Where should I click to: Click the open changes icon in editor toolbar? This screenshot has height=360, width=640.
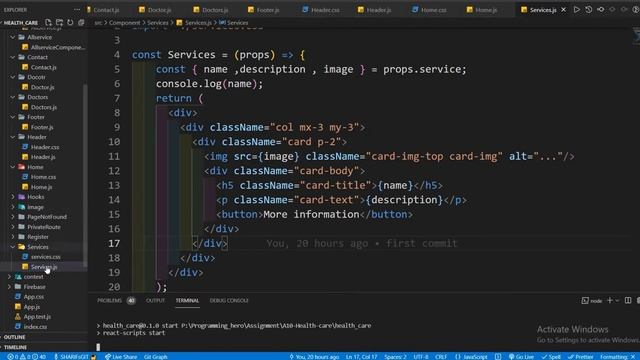(x=600, y=9)
